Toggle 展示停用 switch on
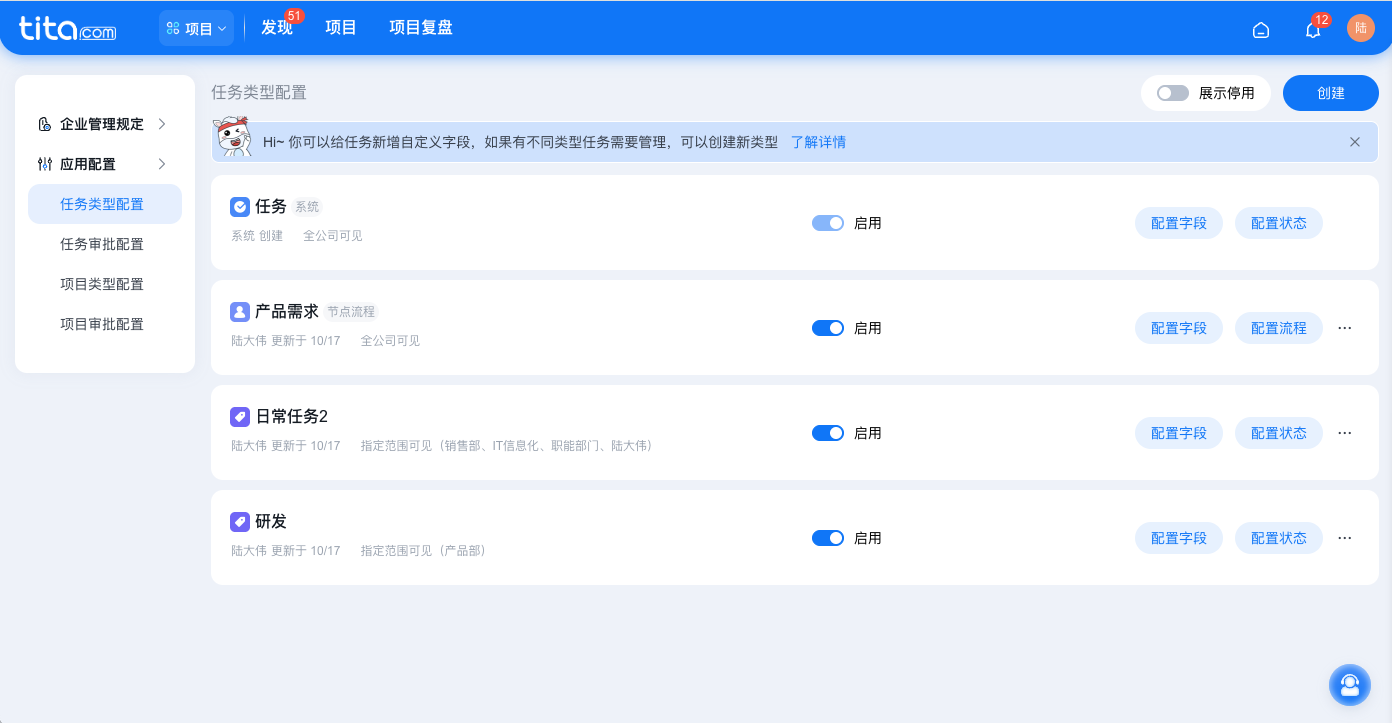The image size is (1392, 723). tap(1171, 91)
